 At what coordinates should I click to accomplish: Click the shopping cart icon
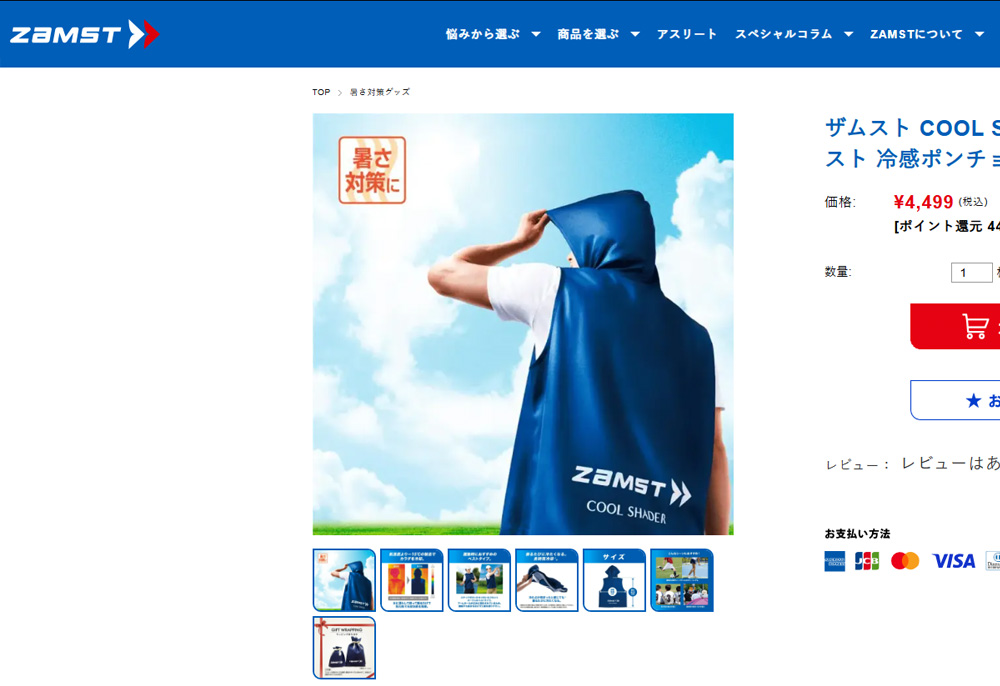(974, 326)
